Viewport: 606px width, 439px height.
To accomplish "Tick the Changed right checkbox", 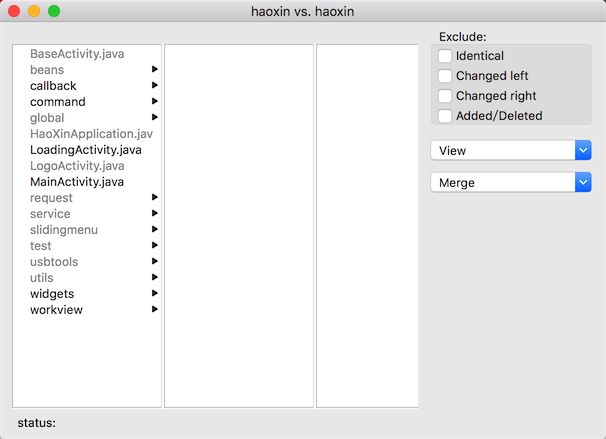I will point(445,96).
